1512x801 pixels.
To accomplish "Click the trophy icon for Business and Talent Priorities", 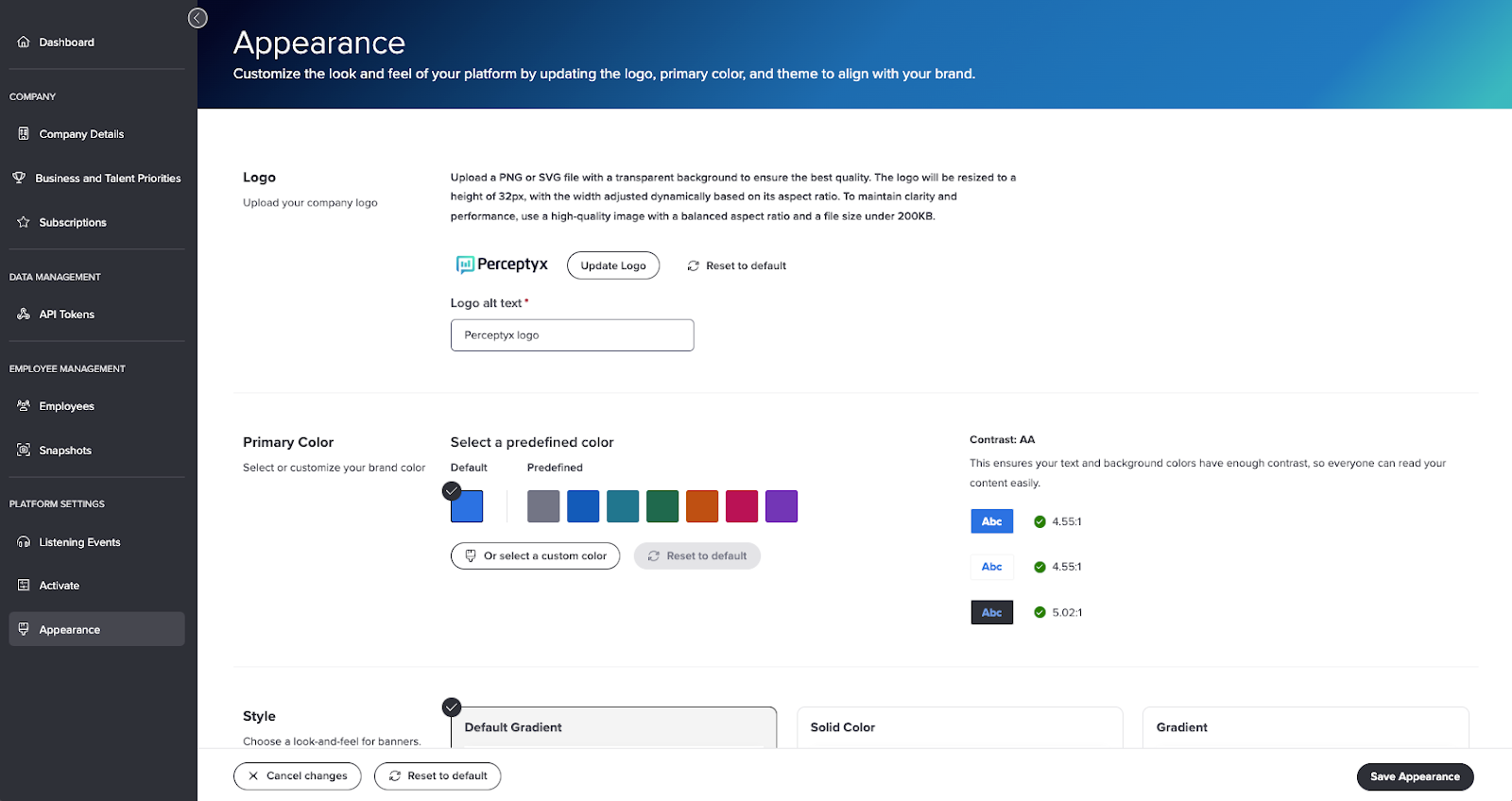I will [19, 178].
